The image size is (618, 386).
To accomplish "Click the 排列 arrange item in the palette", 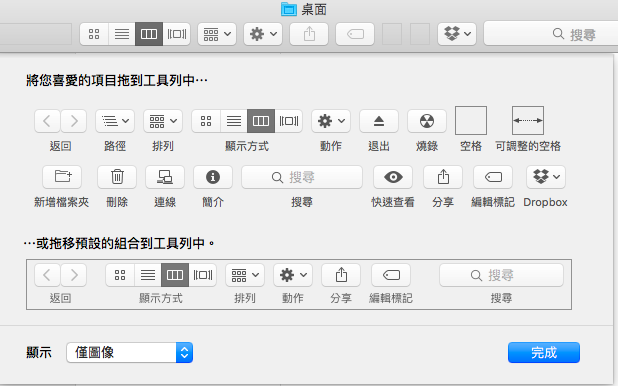I will click(163, 121).
